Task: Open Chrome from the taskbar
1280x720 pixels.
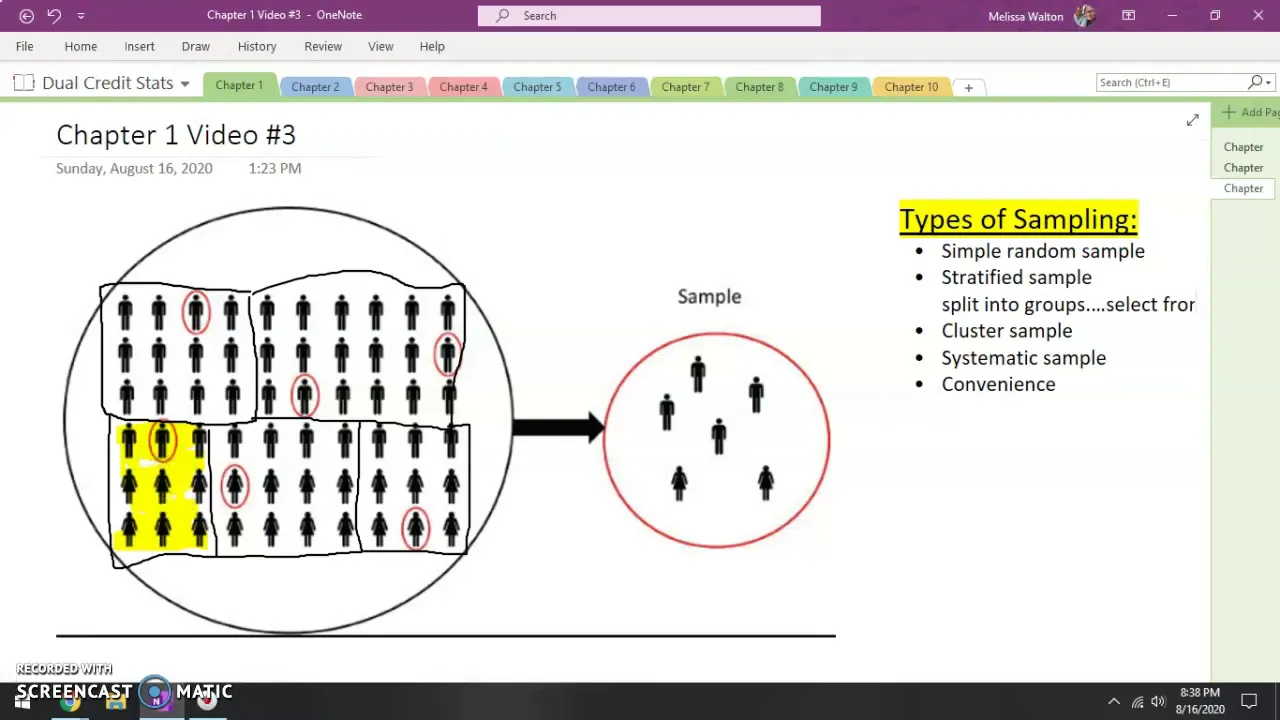Action: (x=70, y=702)
